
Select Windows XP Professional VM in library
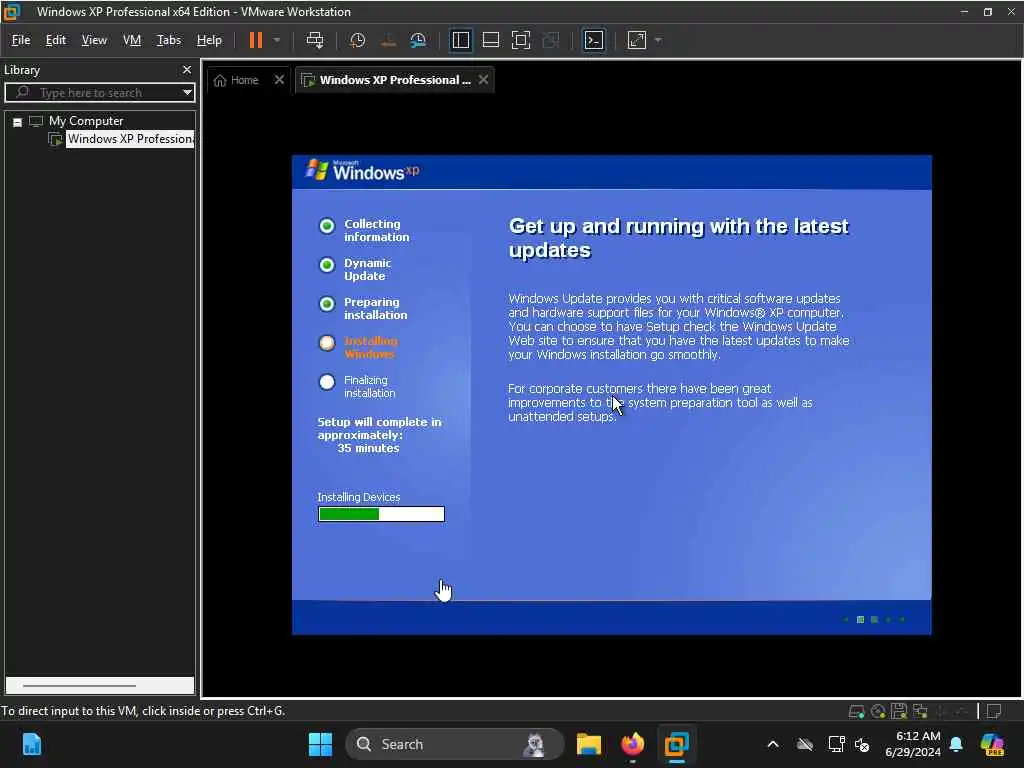click(130, 139)
